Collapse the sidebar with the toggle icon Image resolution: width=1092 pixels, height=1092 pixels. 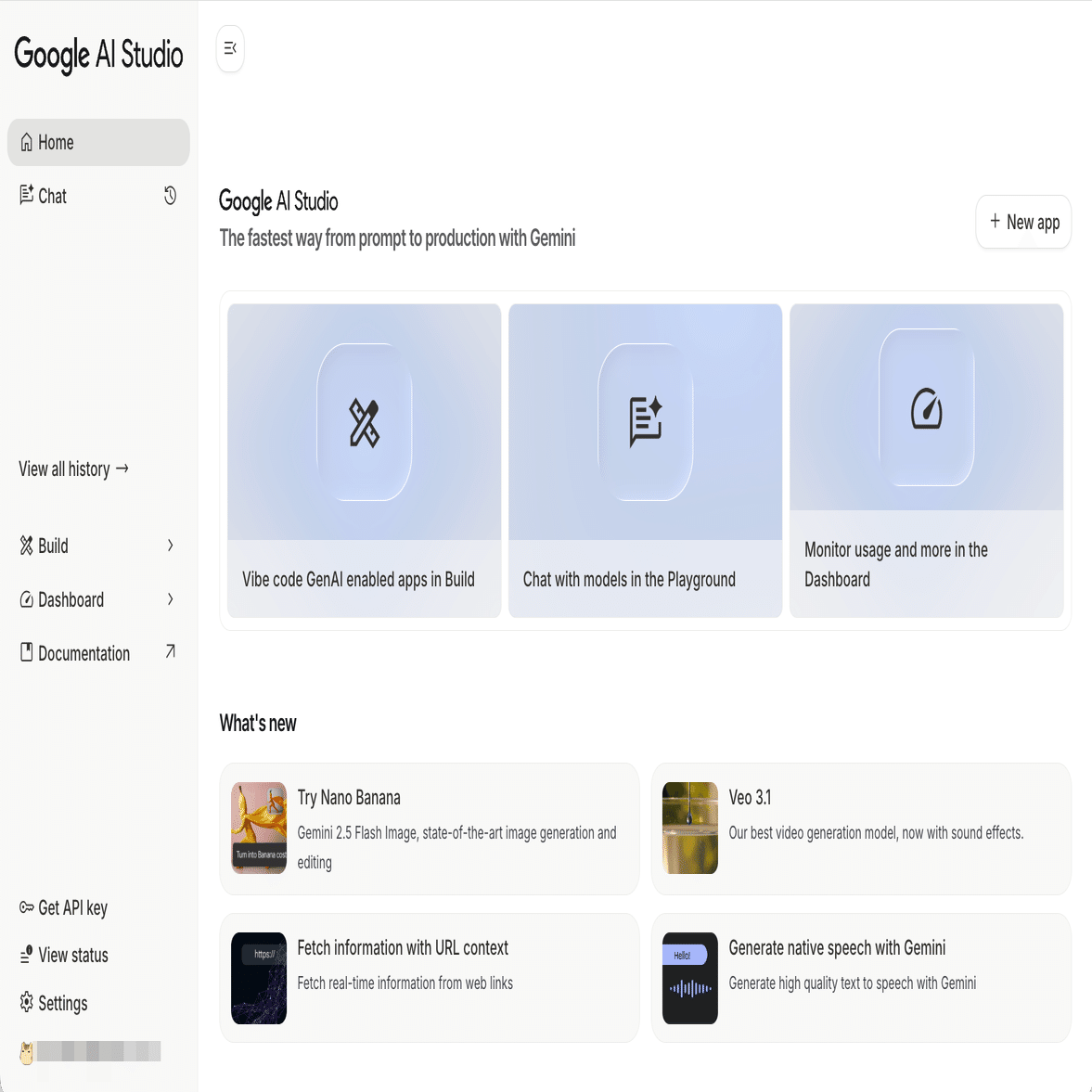coord(230,48)
